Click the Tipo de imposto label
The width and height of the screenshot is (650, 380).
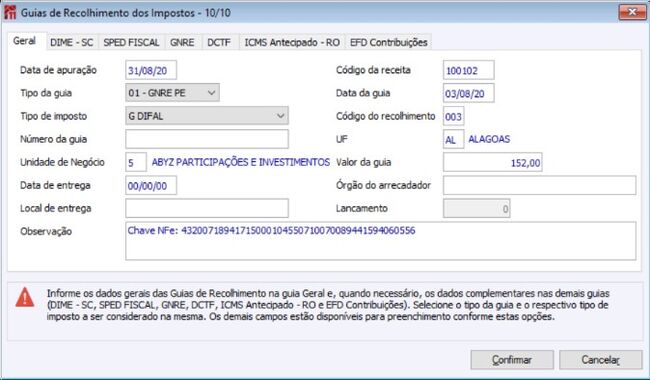coord(53,116)
